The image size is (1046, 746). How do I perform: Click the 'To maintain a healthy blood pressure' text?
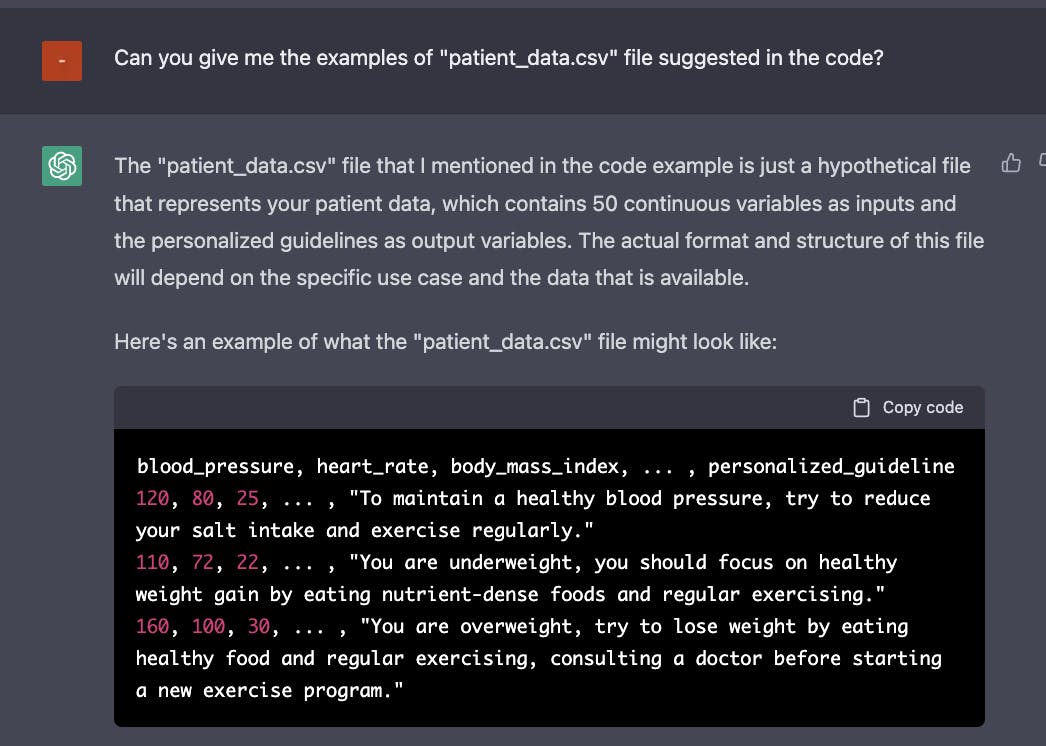pos(560,498)
